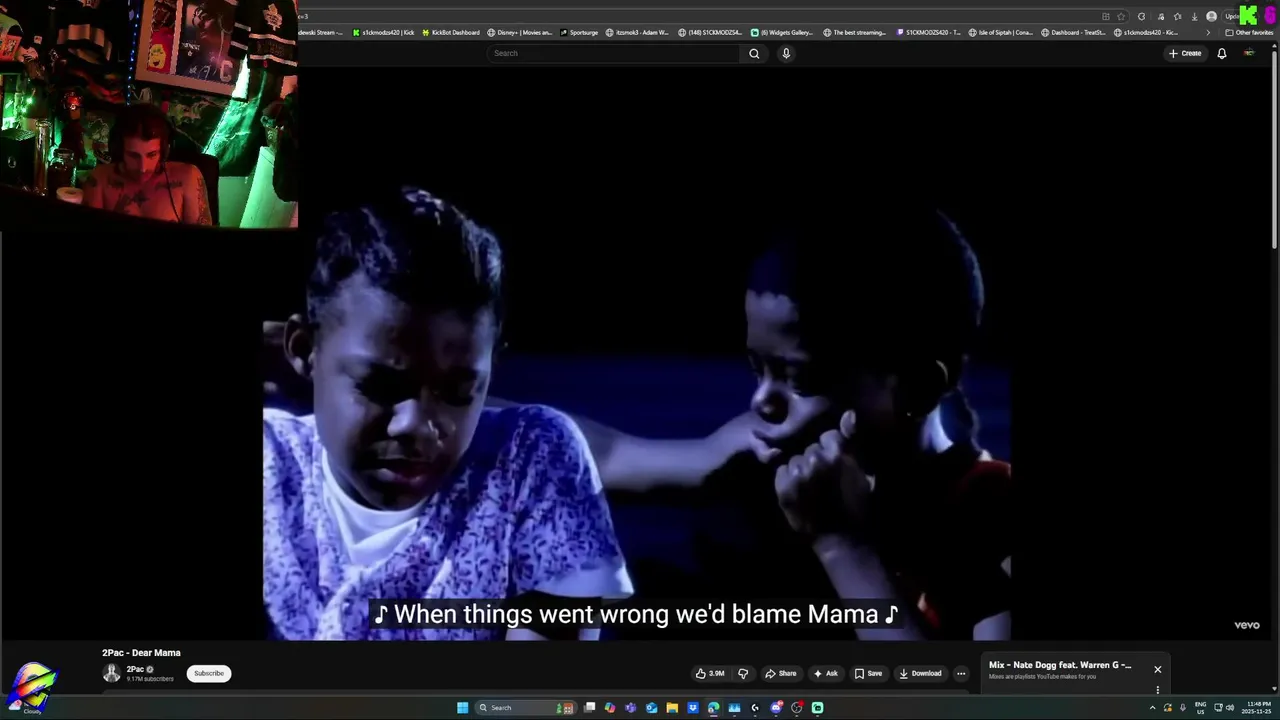Open more actions three-dot menu beside Download
Screen dimensions: 1280x720
tap(961, 673)
